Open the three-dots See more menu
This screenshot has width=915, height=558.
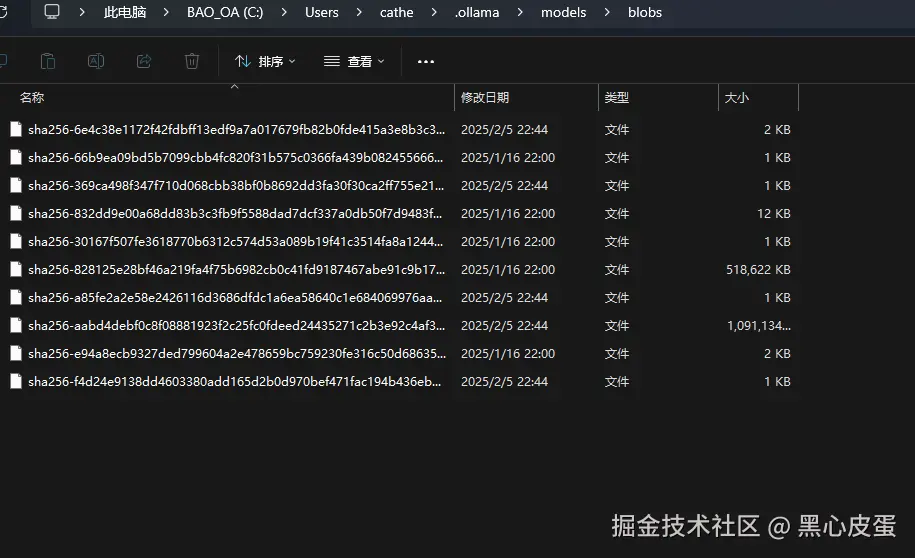(425, 61)
